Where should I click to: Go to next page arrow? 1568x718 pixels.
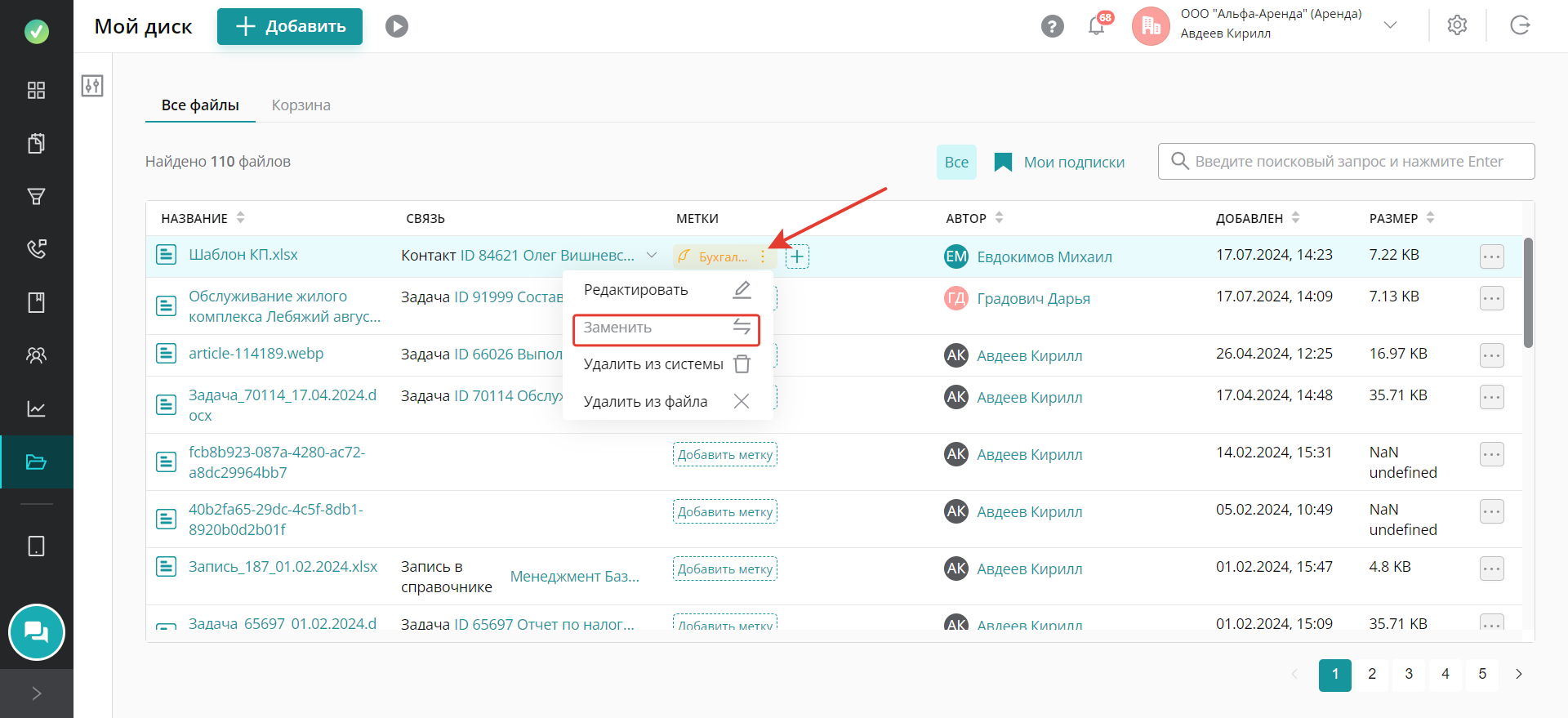(x=1519, y=674)
